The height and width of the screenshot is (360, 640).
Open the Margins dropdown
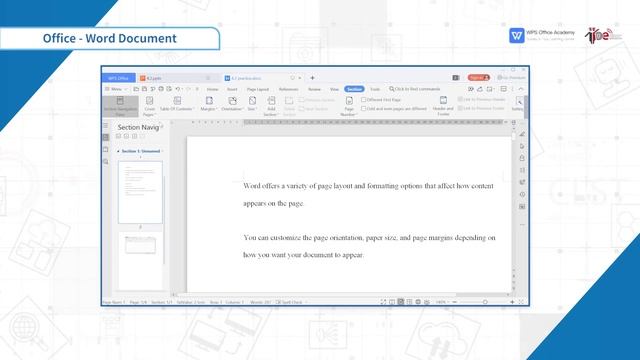pyautogui.click(x=209, y=104)
